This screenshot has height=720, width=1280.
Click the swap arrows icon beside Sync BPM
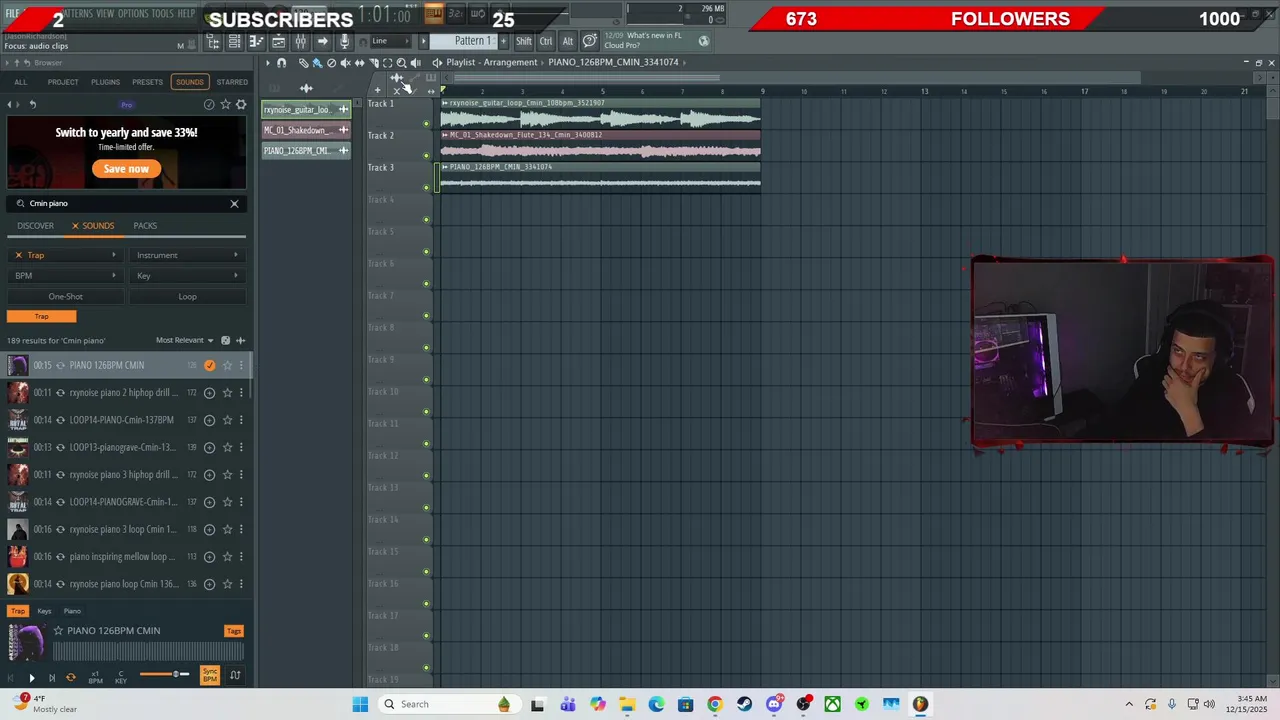pyautogui.click(x=235, y=676)
